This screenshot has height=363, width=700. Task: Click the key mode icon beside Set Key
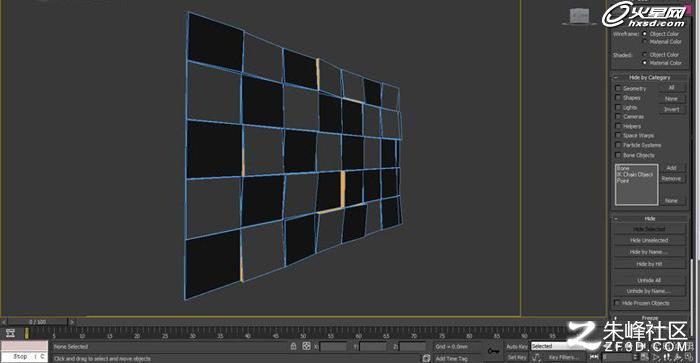point(537,357)
